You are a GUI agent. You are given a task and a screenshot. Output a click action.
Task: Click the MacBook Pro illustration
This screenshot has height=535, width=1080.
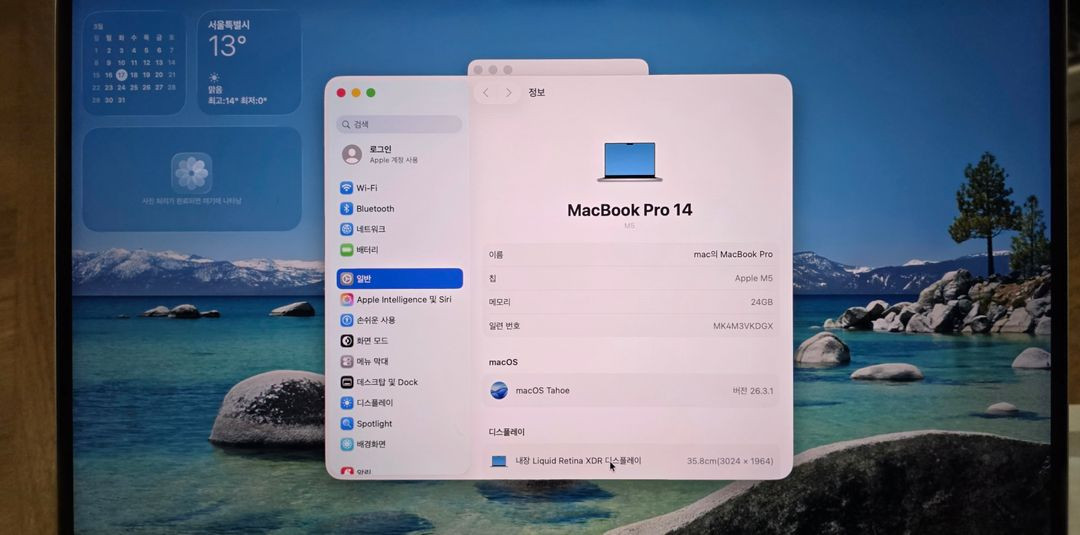tap(630, 162)
